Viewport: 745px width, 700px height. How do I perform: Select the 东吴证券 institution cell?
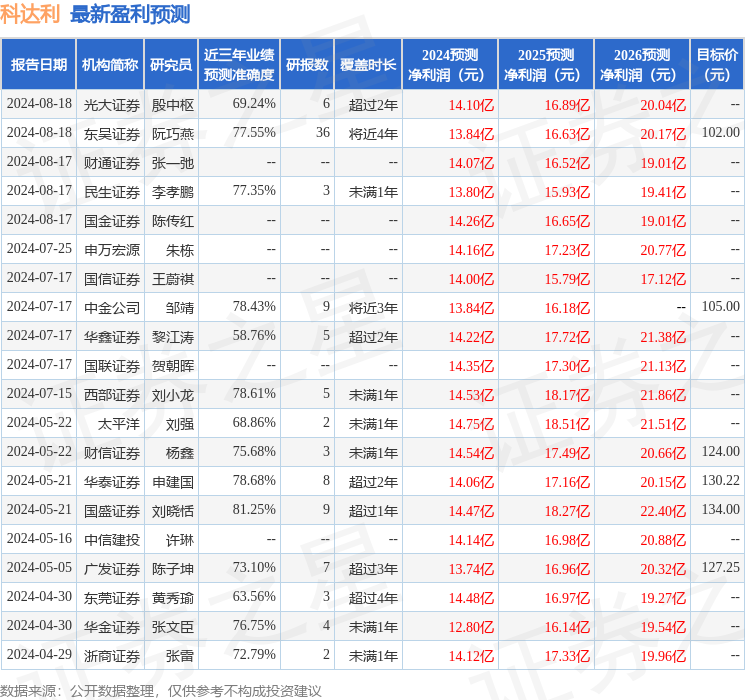pyautogui.click(x=112, y=134)
